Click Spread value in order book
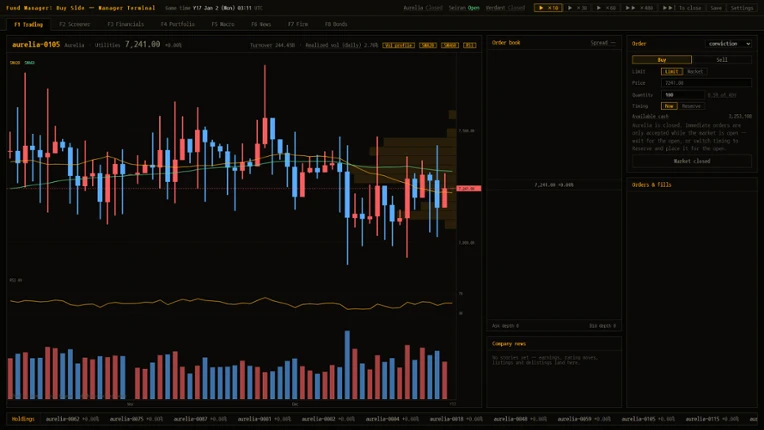This screenshot has width=764, height=430. point(603,43)
